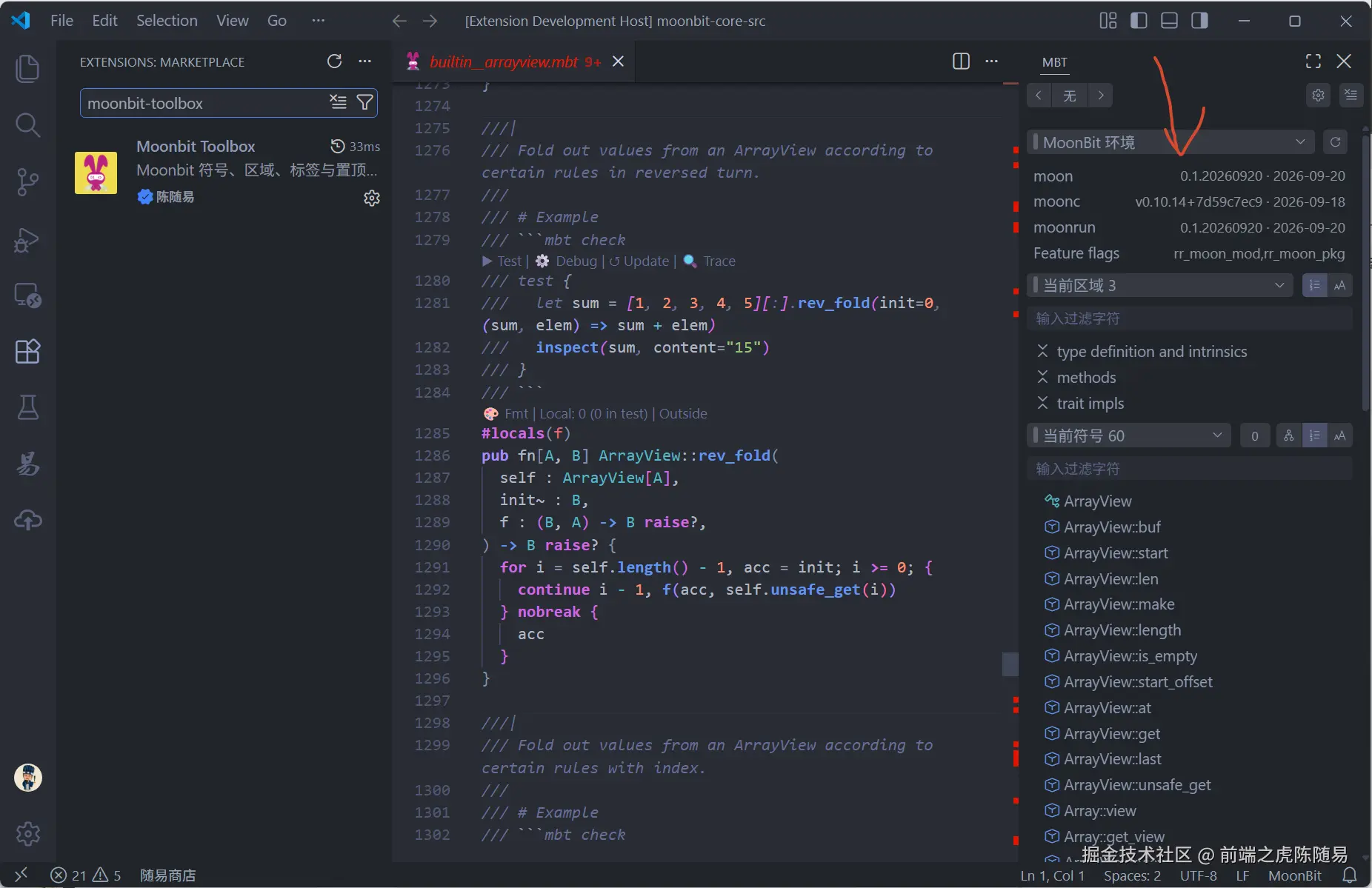Viewport: 1372px width, 888px height.
Task: Open notifications bell in status bar
Action: [x=1350, y=875]
